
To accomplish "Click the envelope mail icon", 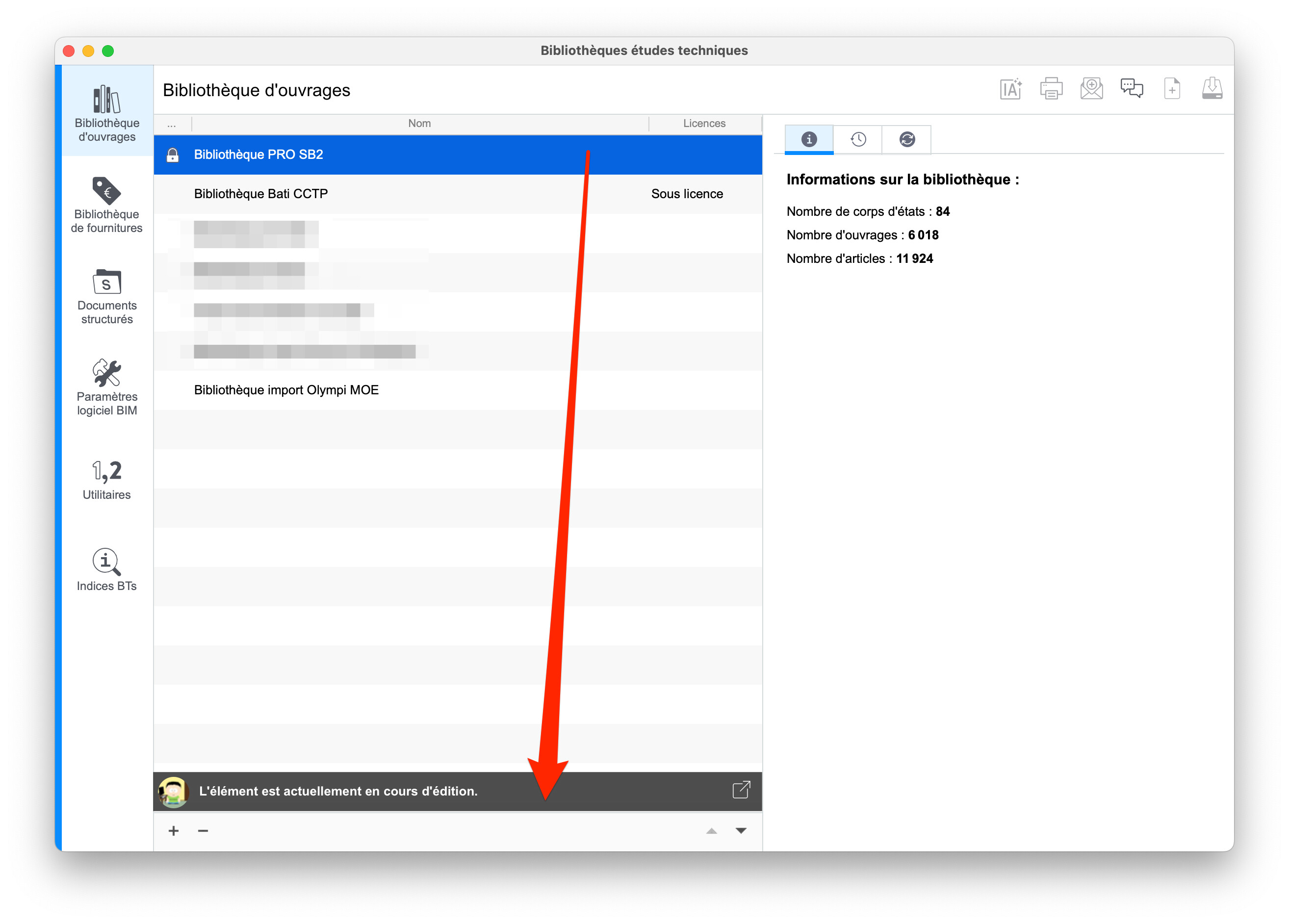I will pos(1091,89).
